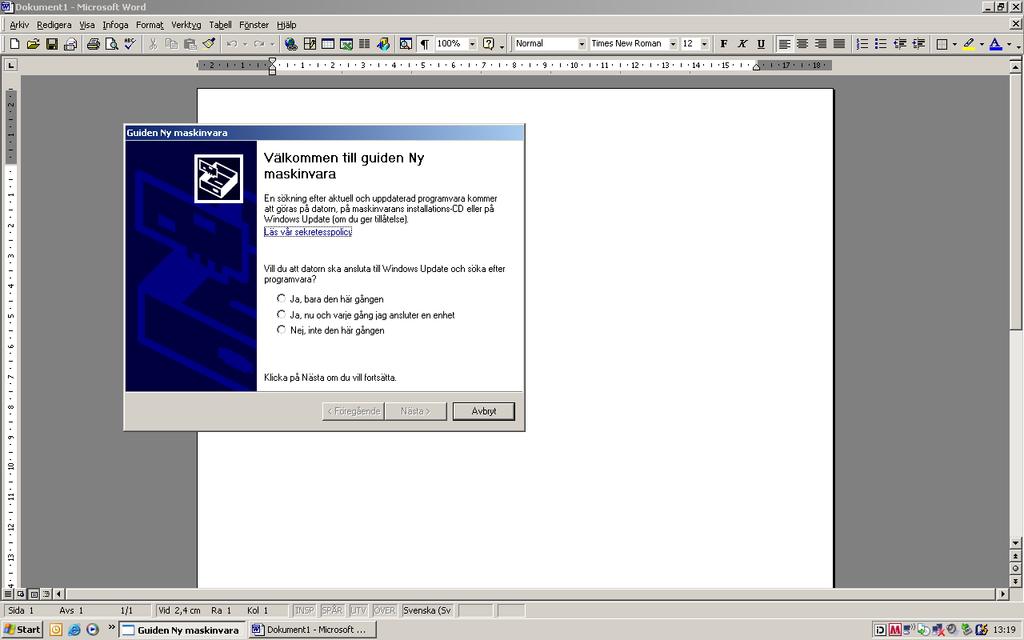Click the Svenska language status indicator
The height and width of the screenshot is (640, 1024).
tap(427, 611)
